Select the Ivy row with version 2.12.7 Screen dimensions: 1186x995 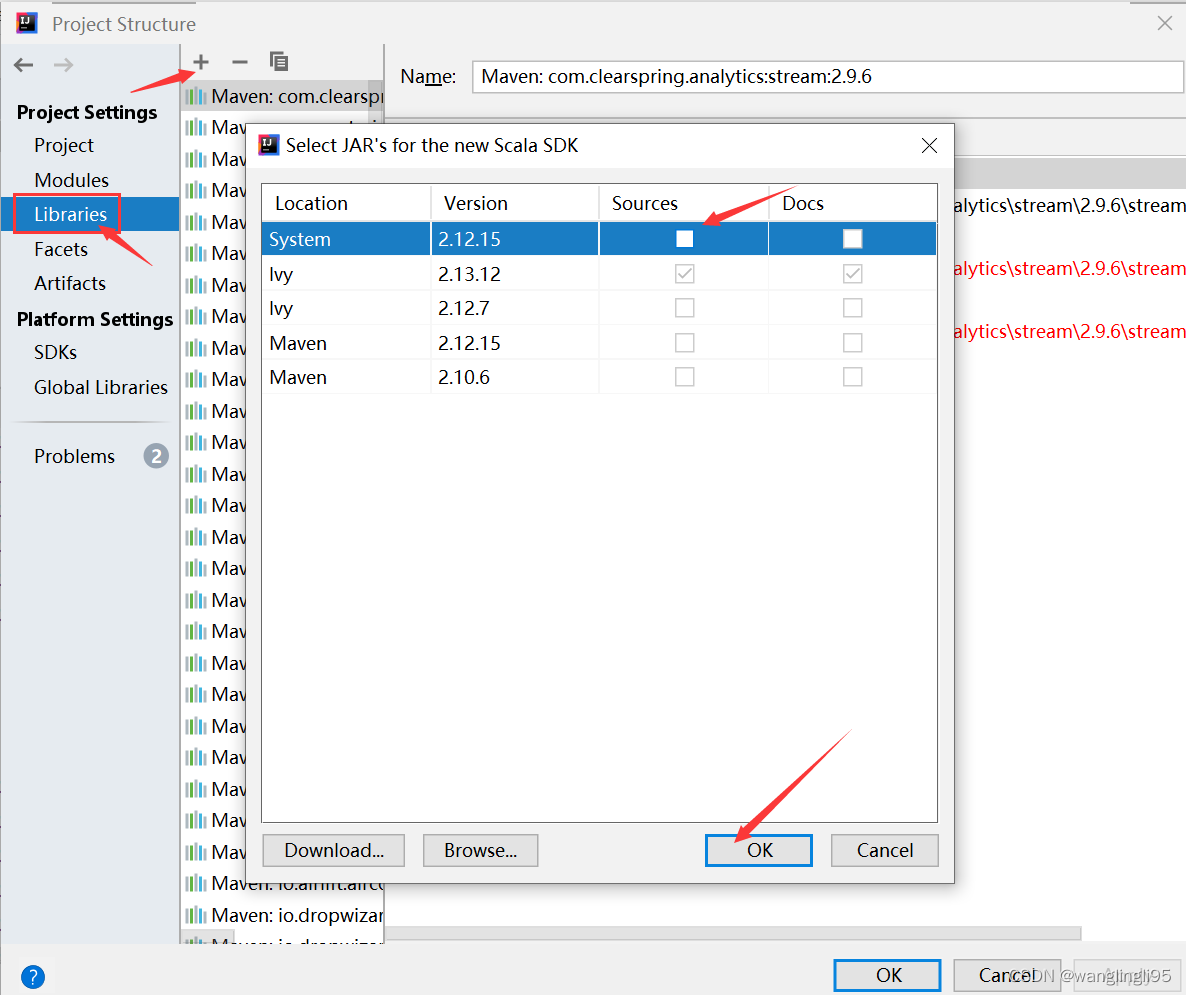(x=599, y=308)
